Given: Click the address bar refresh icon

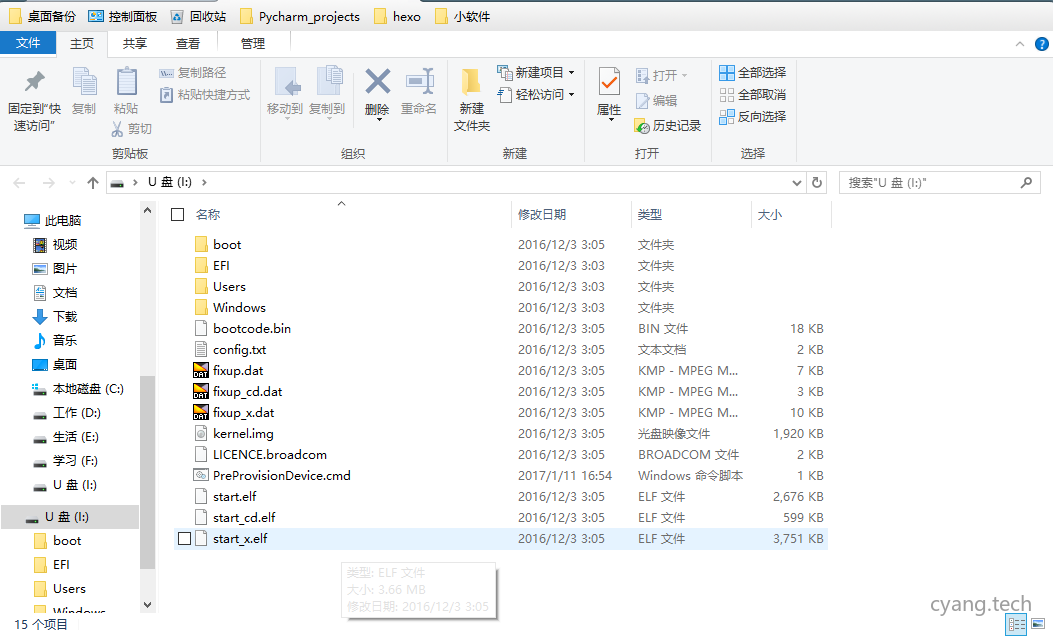Looking at the screenshot, I should [x=817, y=182].
